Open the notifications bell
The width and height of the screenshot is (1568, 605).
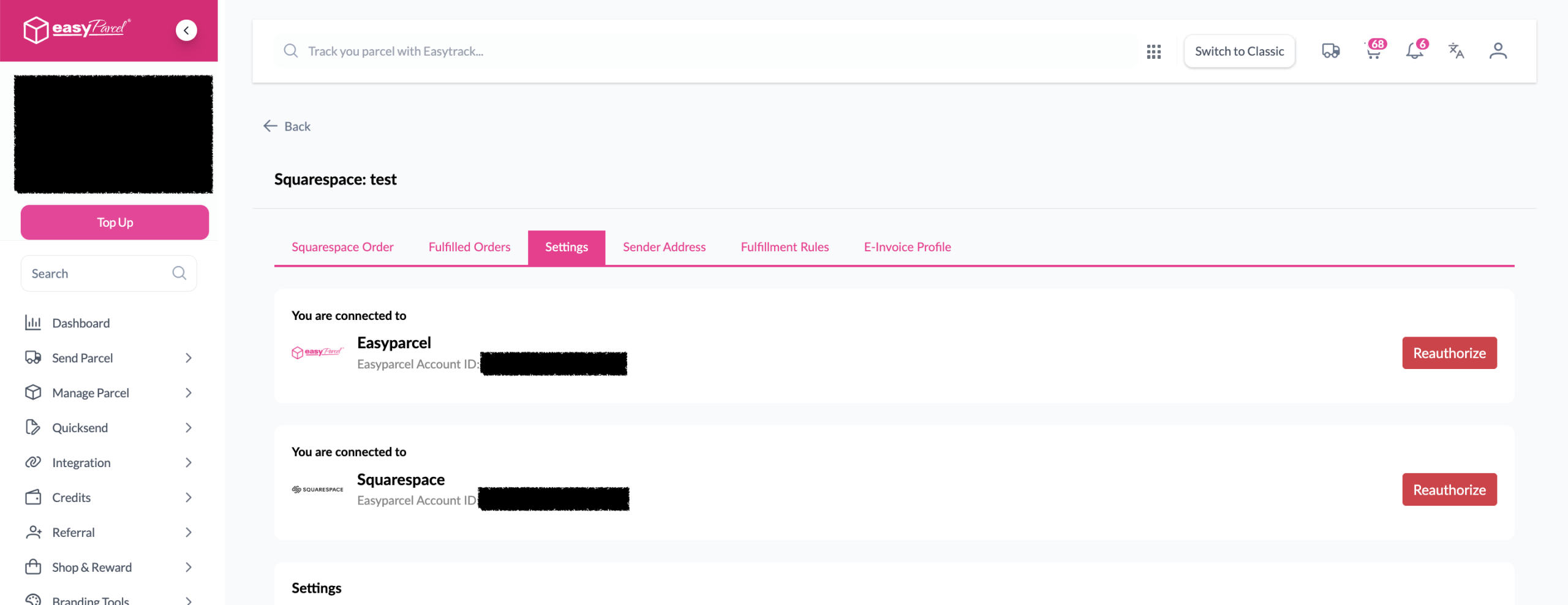coord(1416,50)
